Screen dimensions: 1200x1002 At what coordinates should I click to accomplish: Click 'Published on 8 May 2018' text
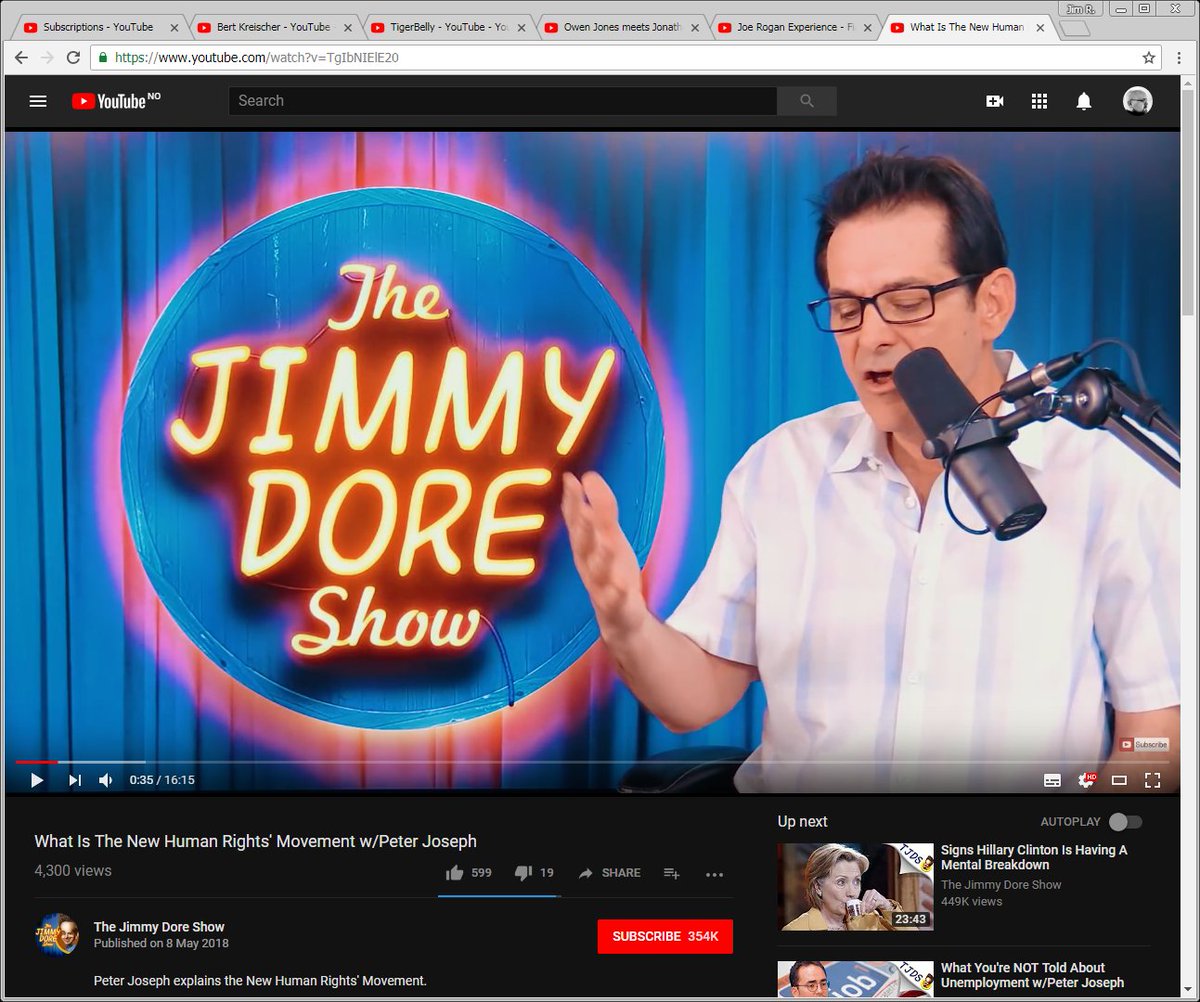coord(161,943)
